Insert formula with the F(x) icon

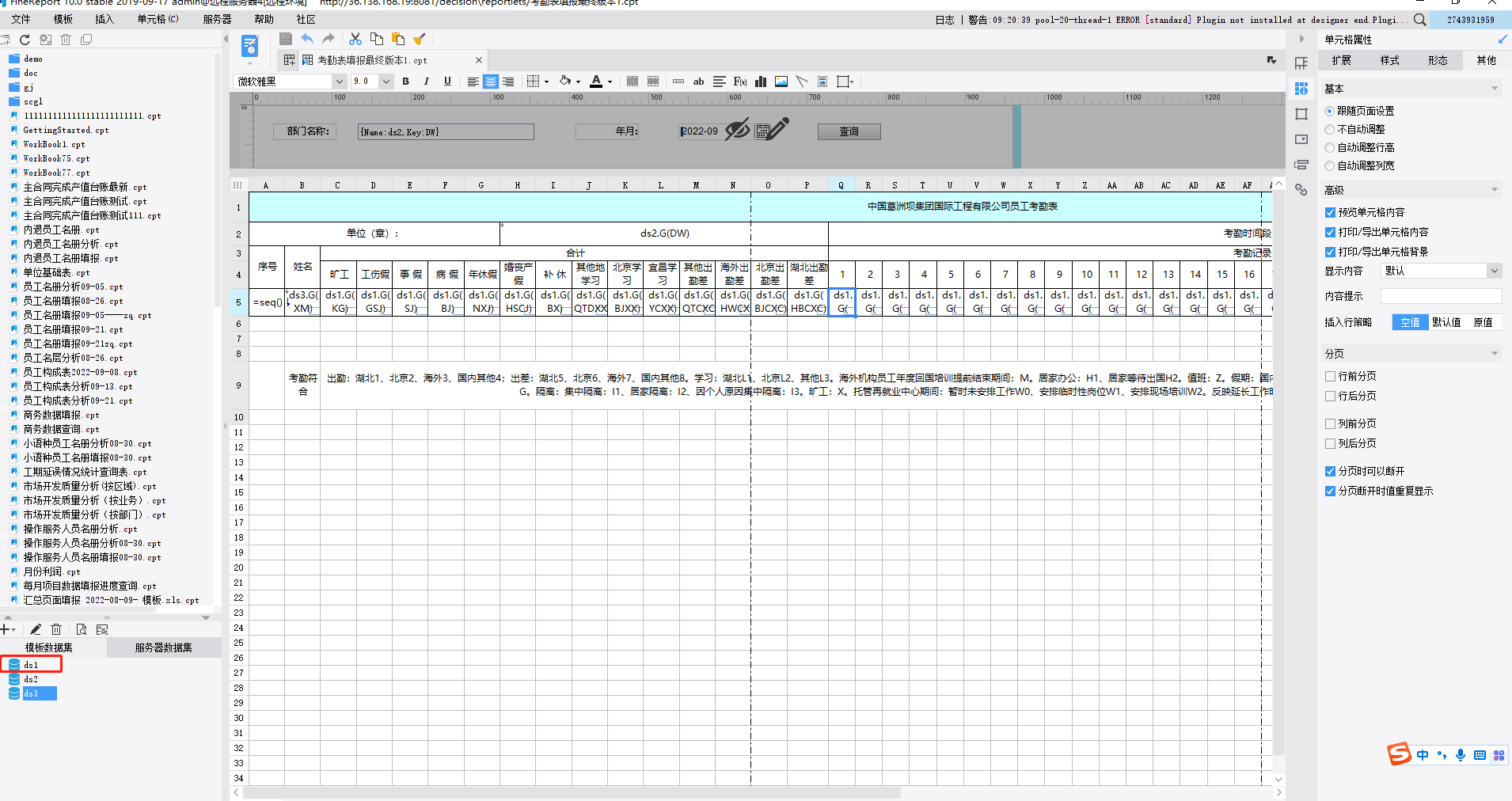coord(740,82)
